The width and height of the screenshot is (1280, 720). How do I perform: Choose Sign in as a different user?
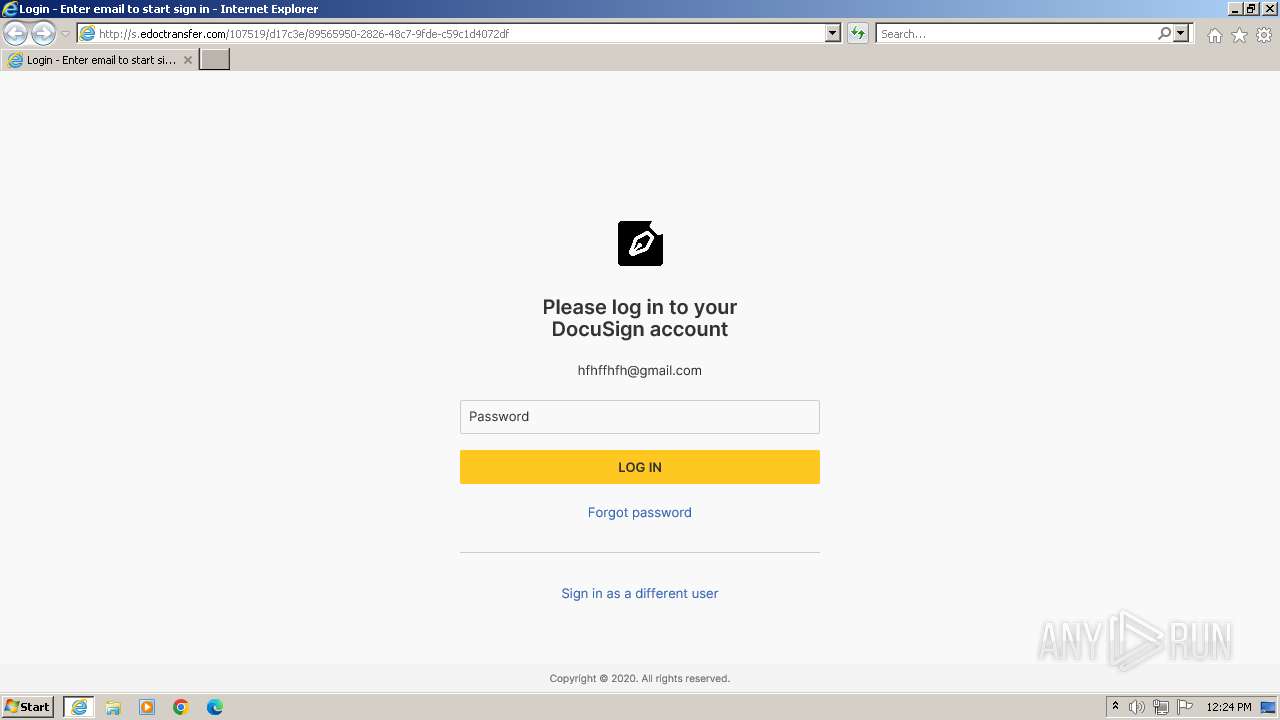click(640, 593)
